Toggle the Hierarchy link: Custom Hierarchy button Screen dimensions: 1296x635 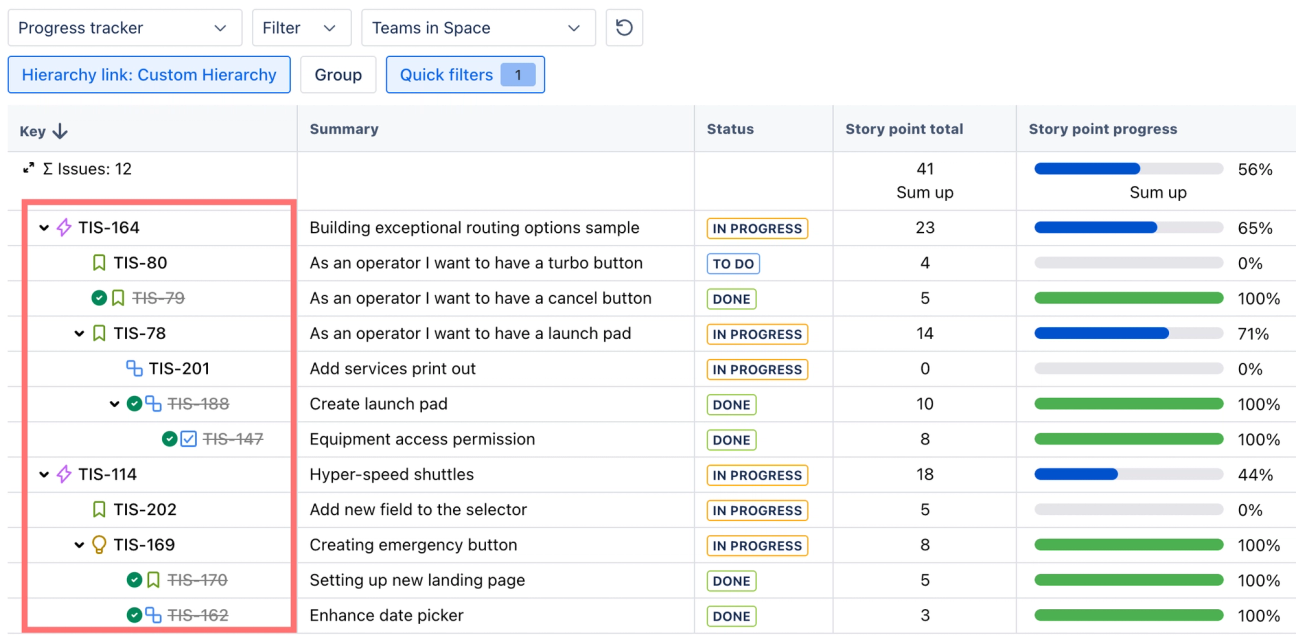tap(149, 75)
